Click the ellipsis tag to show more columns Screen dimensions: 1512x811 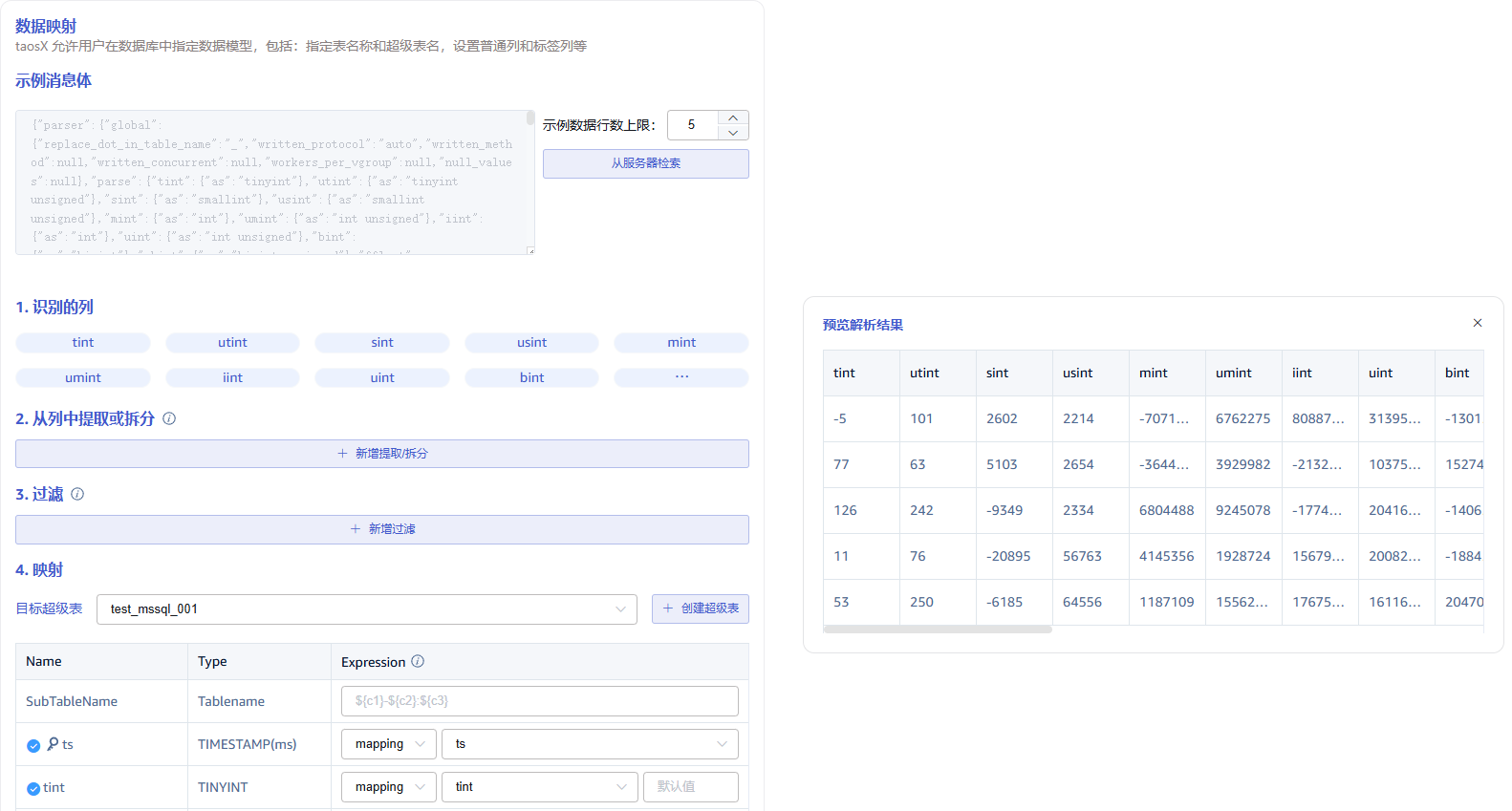[680, 377]
